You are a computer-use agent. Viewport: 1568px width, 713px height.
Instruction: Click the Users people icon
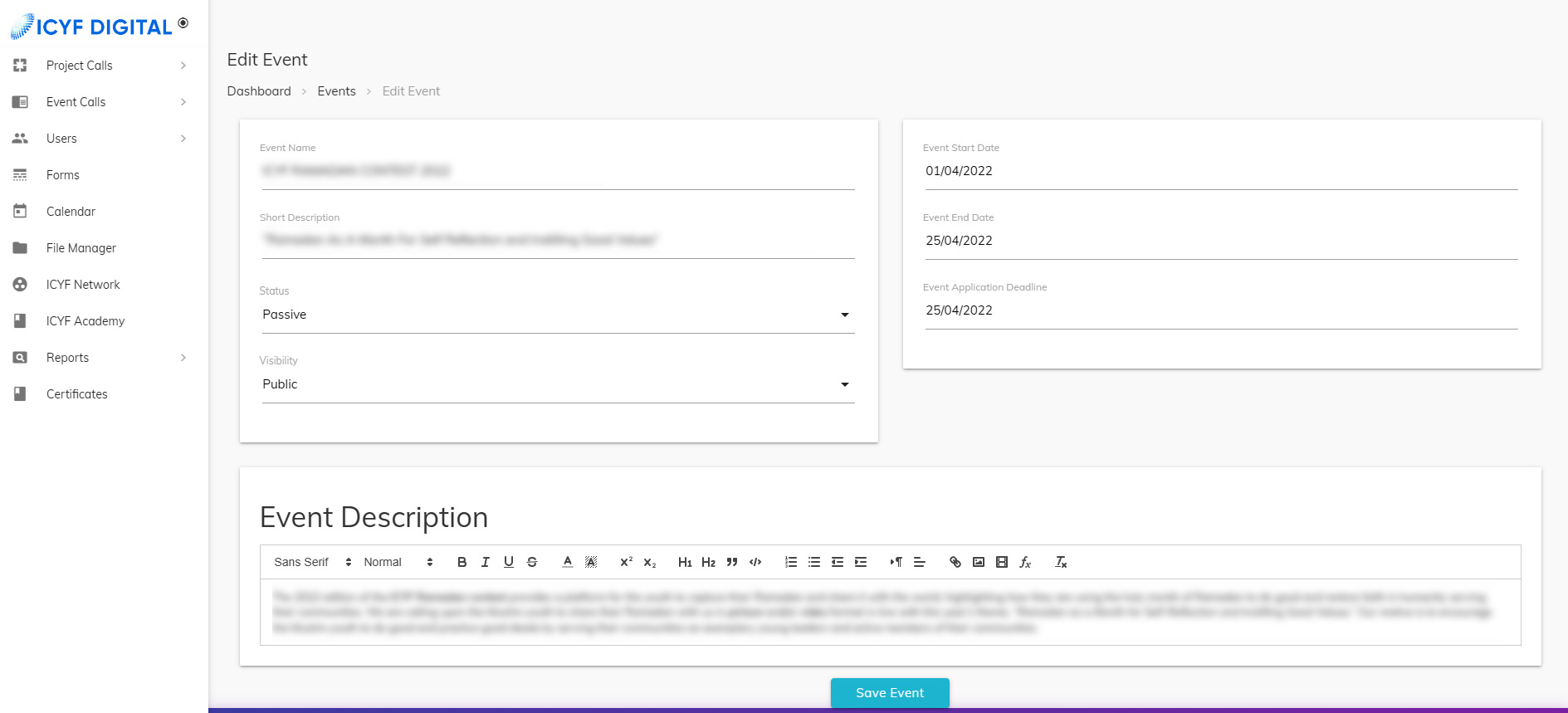click(20, 139)
